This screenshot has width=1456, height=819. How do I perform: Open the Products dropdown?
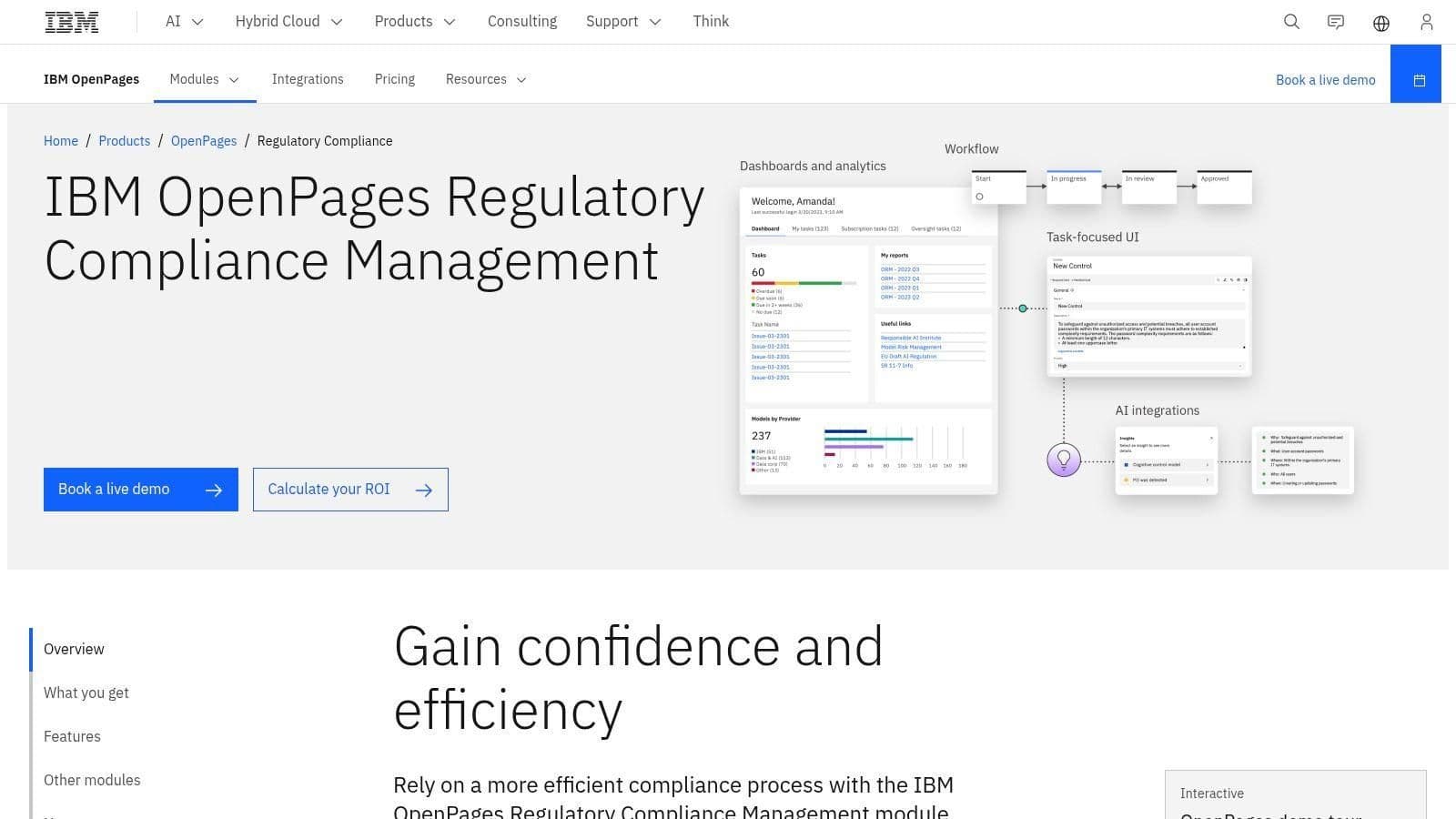pos(414,21)
